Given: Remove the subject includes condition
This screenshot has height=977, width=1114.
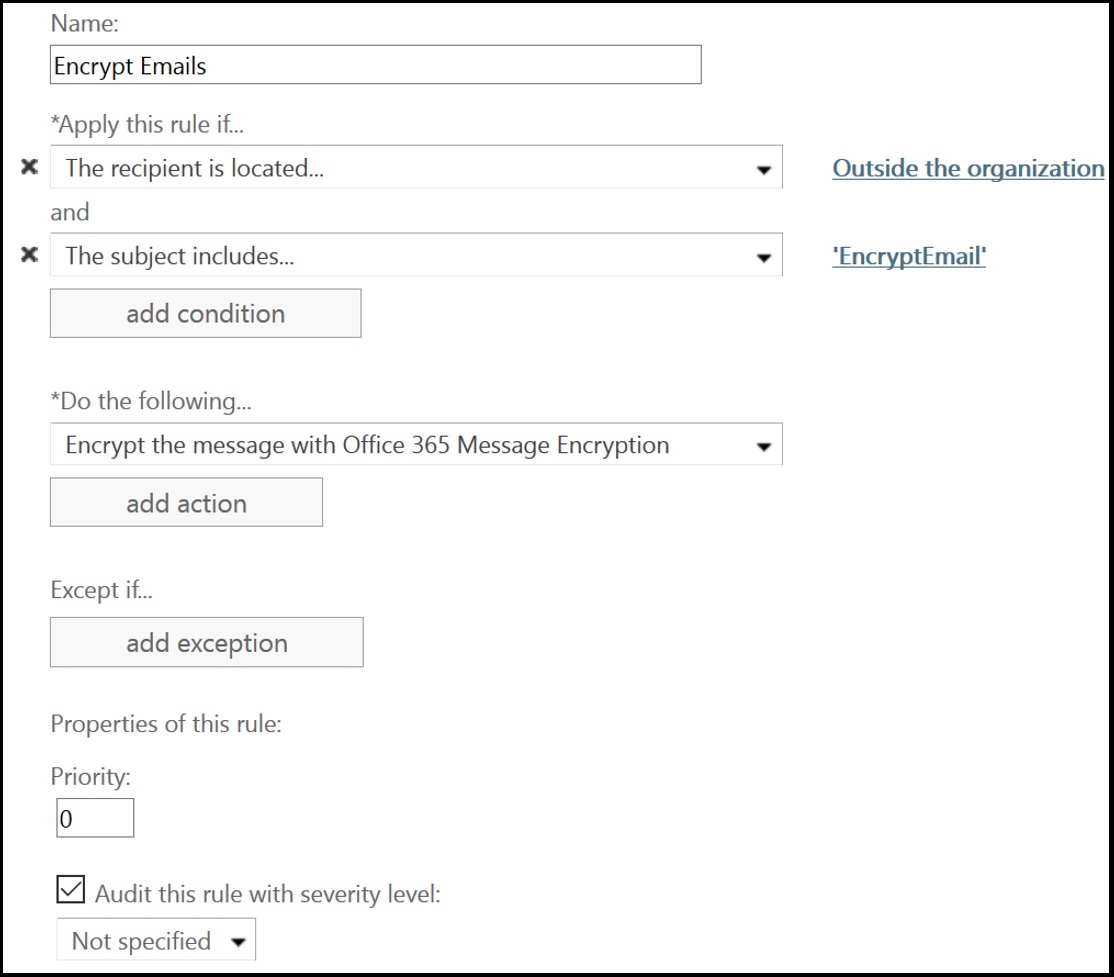Looking at the screenshot, I should (29, 254).
